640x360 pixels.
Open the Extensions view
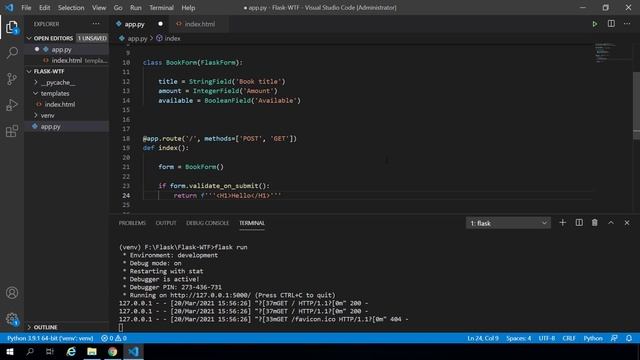12,131
